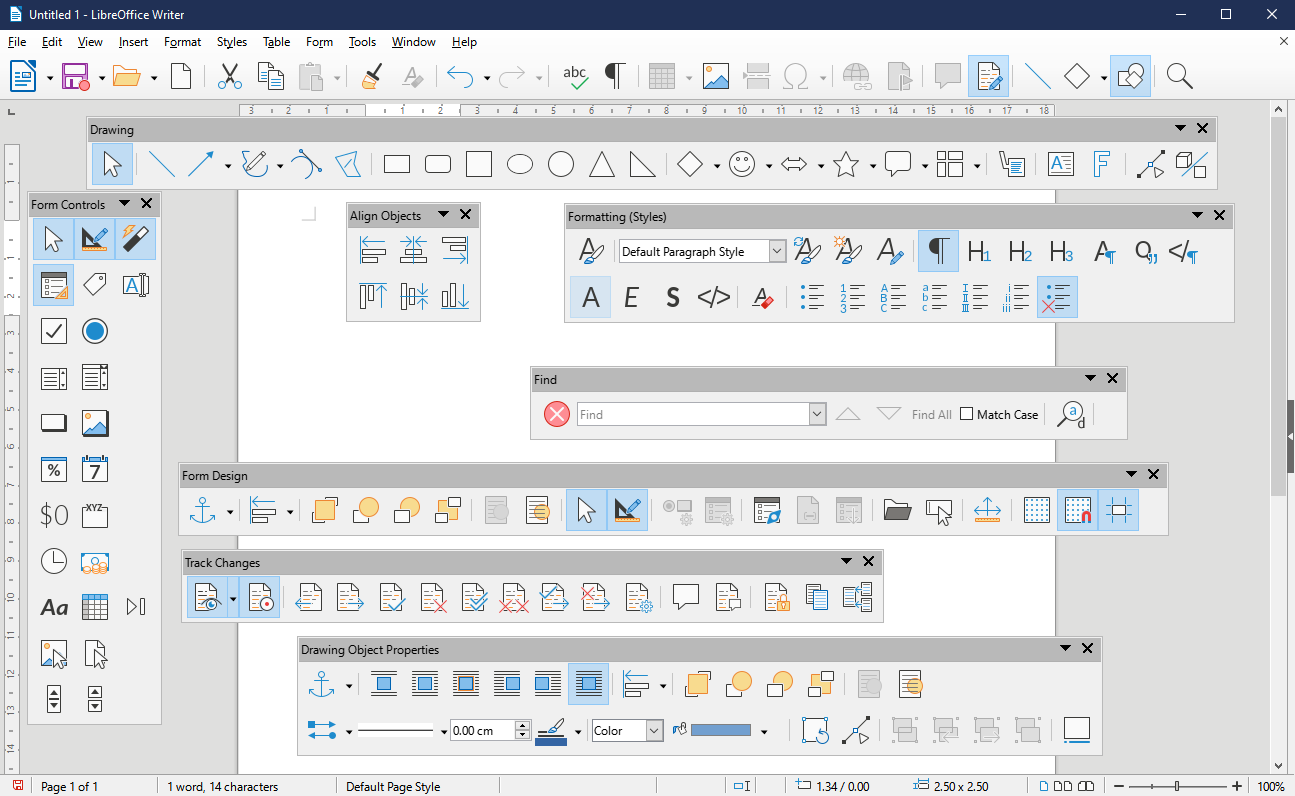Click Insert Comment in Track Changes toolbar
This screenshot has width=1295, height=796.
coord(686,597)
